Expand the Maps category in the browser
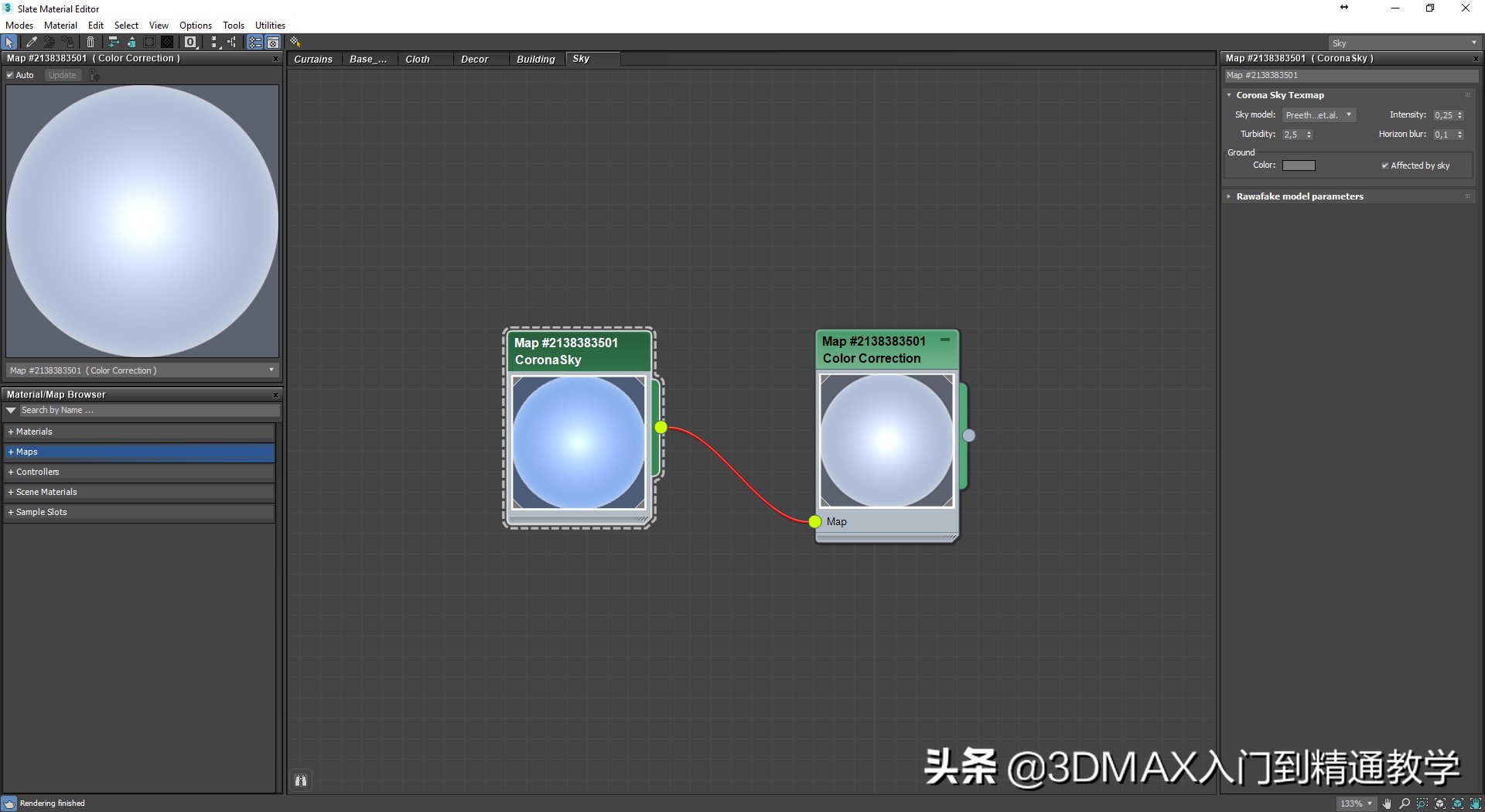The width and height of the screenshot is (1485, 812). pos(10,452)
